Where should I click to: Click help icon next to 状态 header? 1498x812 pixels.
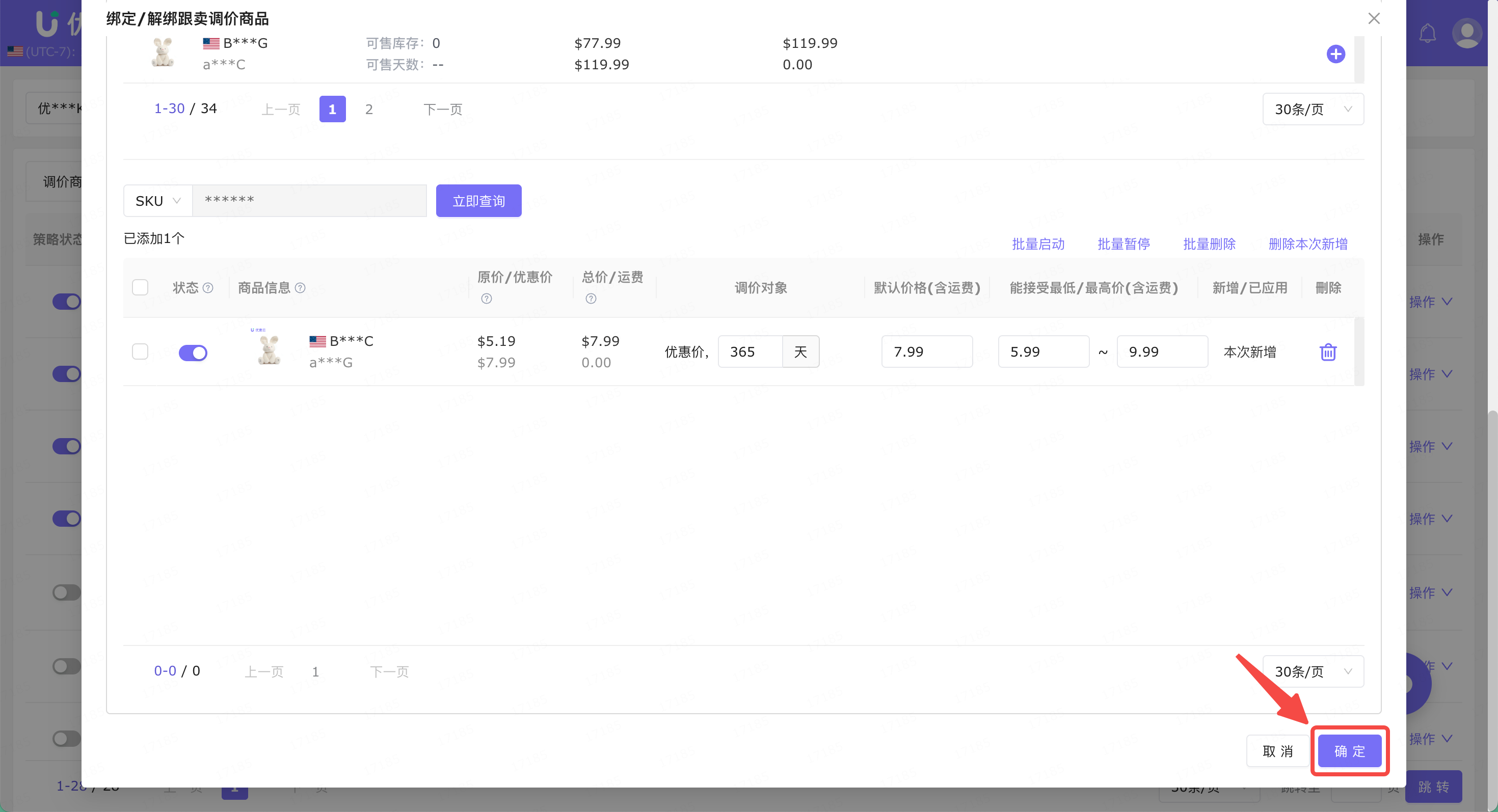coord(207,288)
